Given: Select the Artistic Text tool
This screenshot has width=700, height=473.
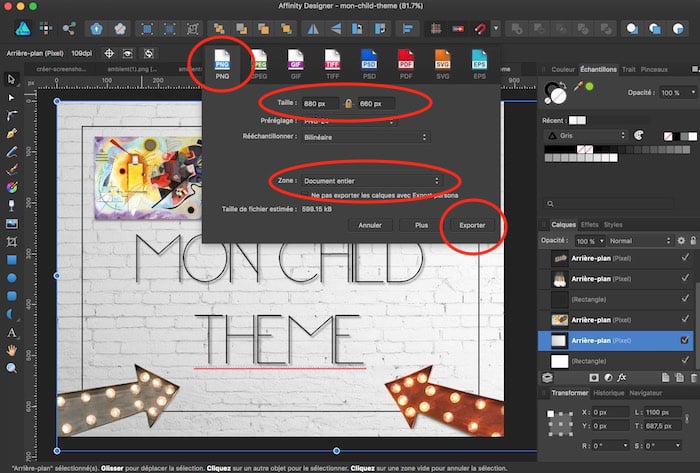Looking at the screenshot, I should (x=12, y=332).
